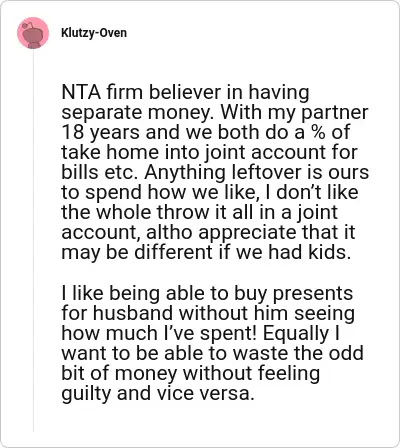Viewport: 400px width, 448px height.
Task: Click the line 'how much I've spent! Equally I'
Action: (x=200, y=333)
